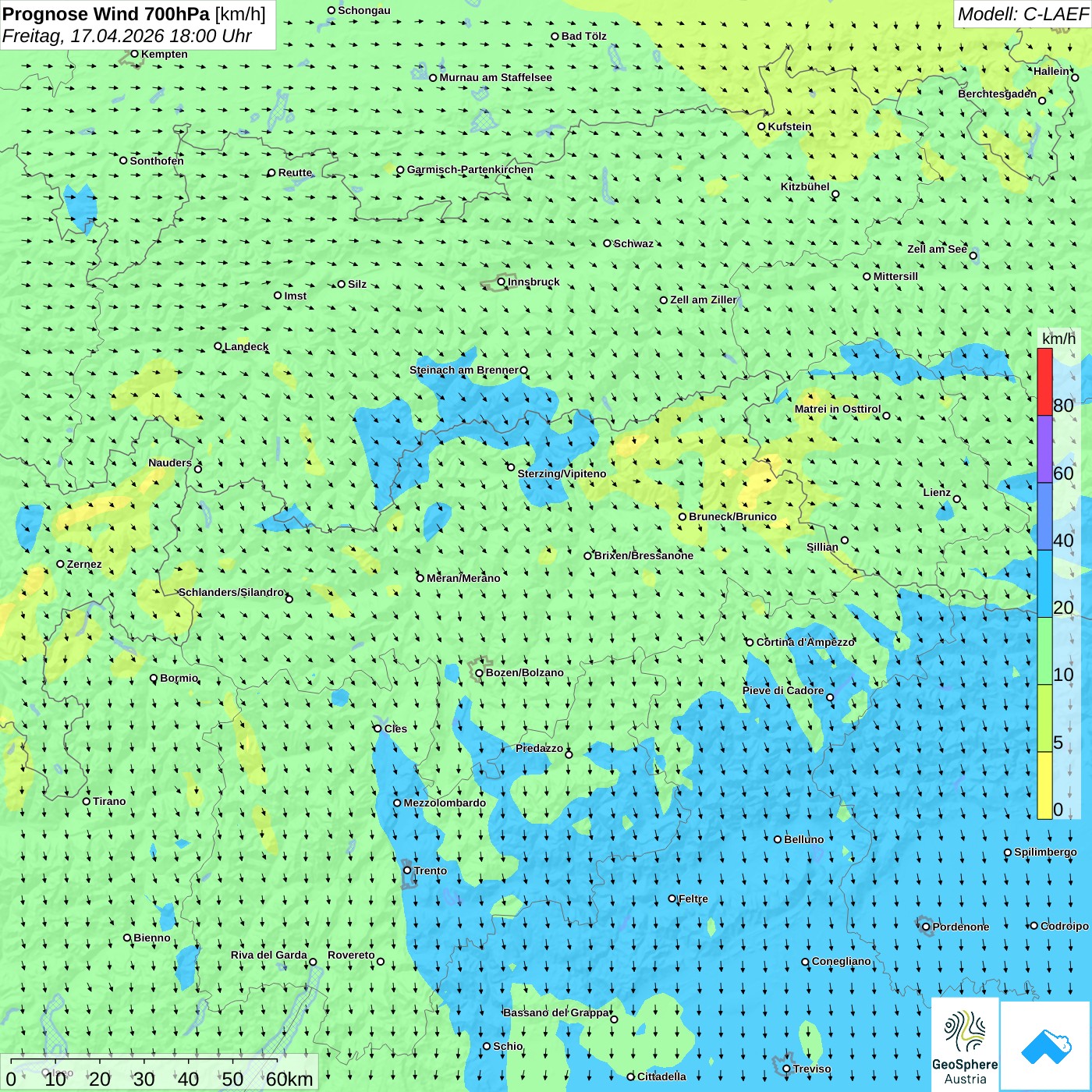Image resolution: width=1092 pixels, height=1092 pixels.
Task: Click the Cles town label
Action: pos(395,729)
